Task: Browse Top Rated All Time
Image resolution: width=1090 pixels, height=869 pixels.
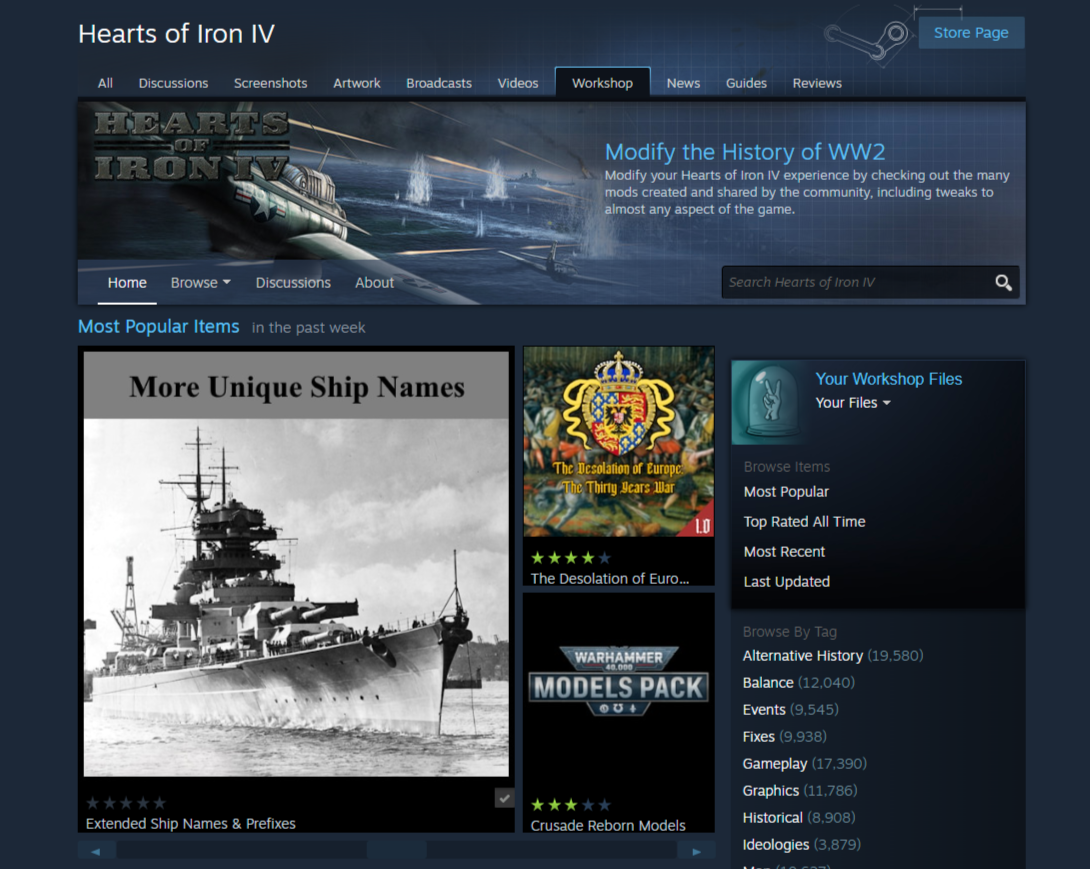Action: [804, 521]
